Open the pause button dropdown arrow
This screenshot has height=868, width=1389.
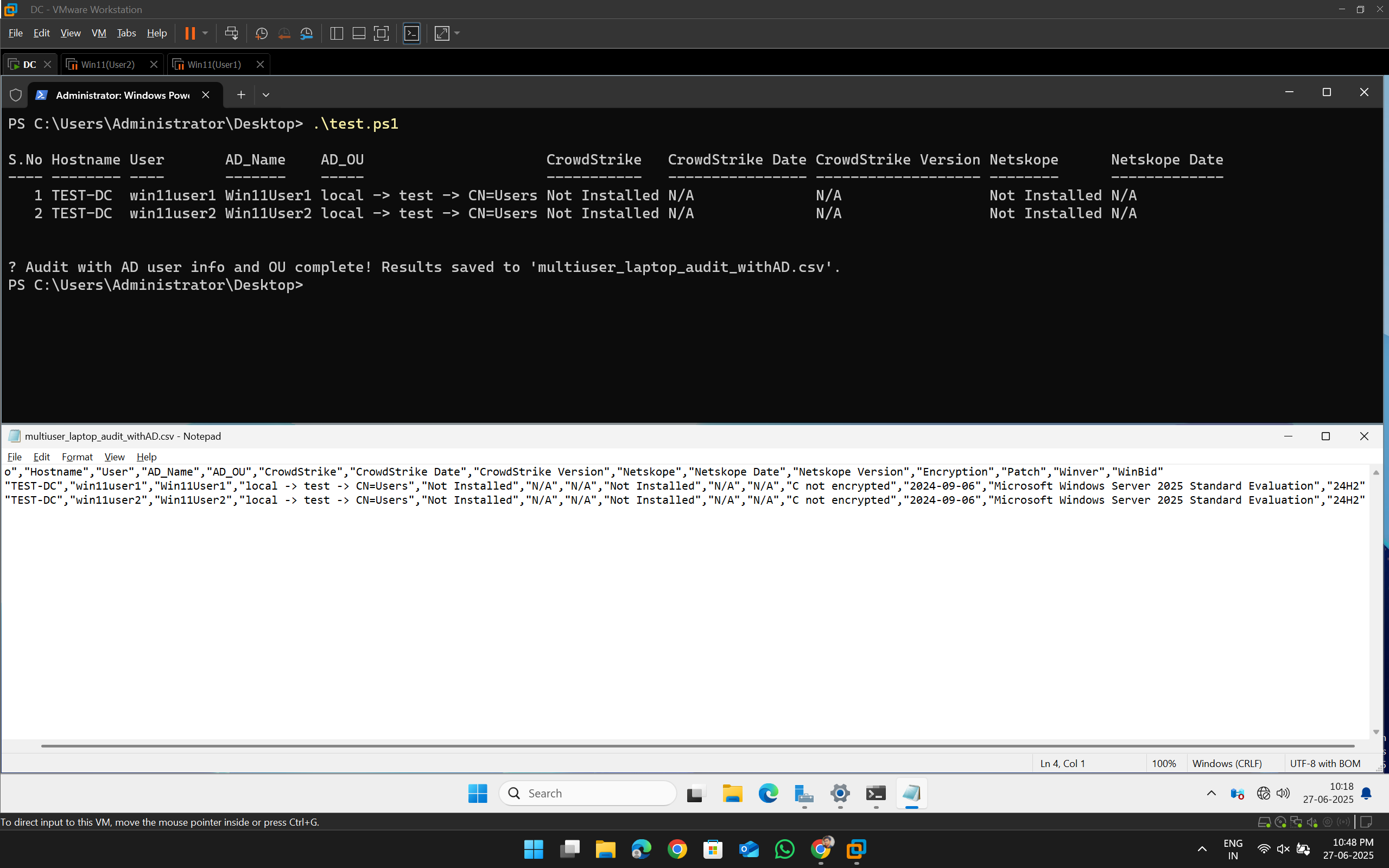point(205,33)
